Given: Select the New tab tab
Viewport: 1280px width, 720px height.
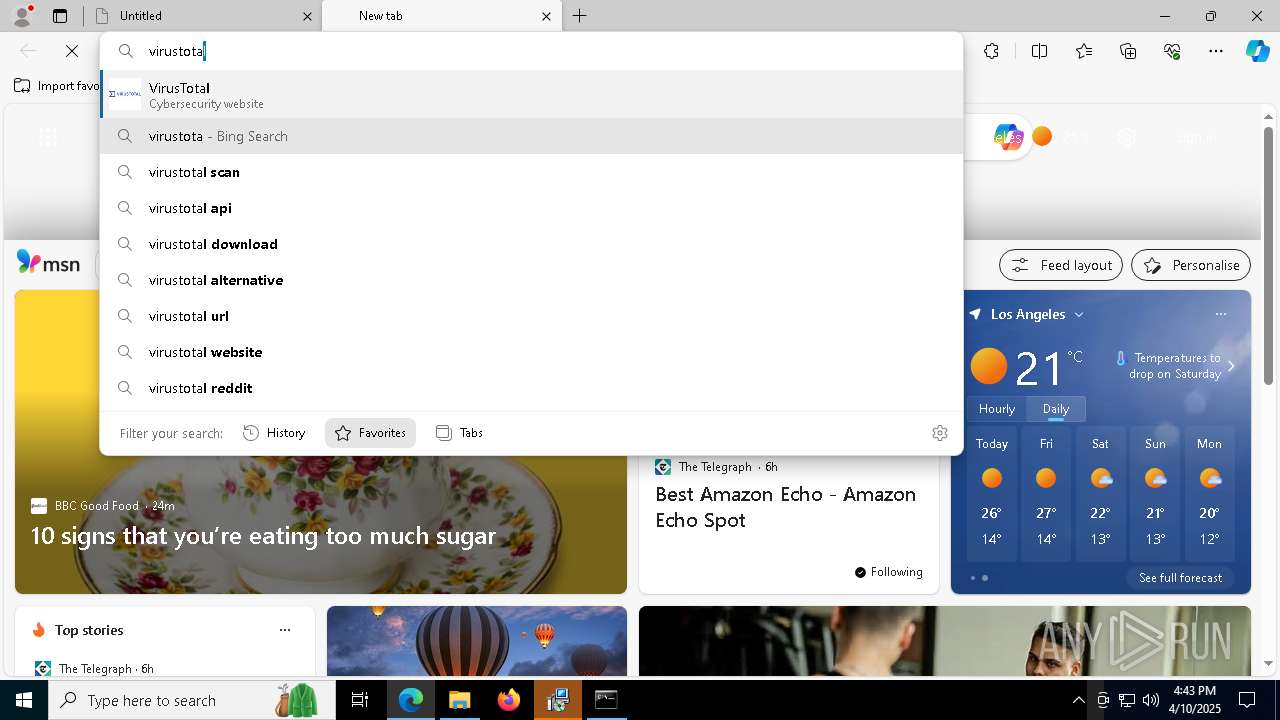Looking at the screenshot, I should point(441,16).
